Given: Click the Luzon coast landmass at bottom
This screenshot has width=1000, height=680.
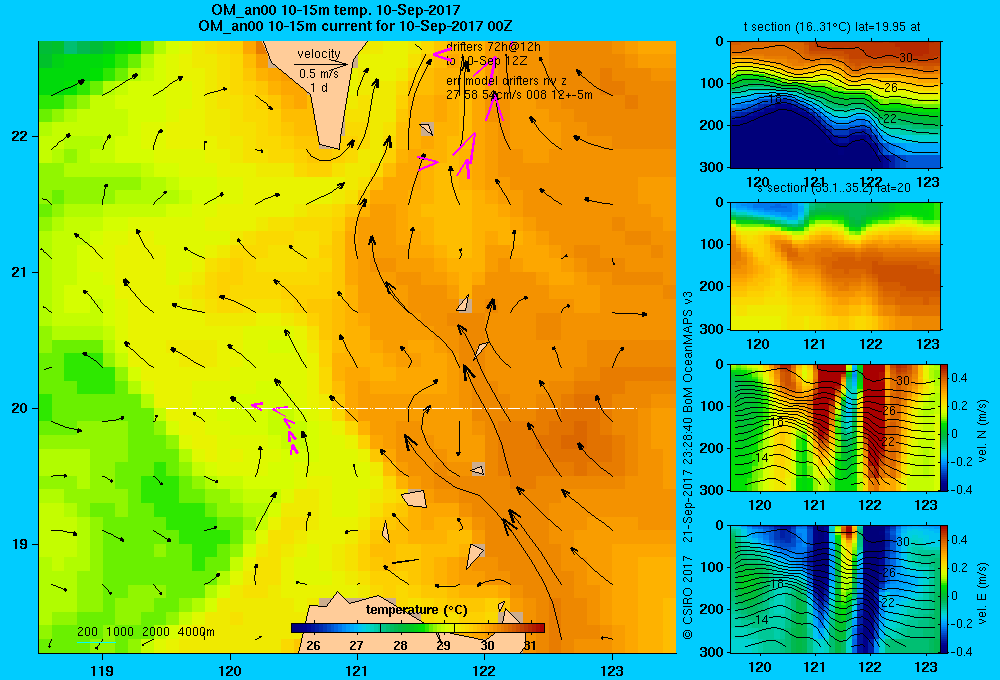Looking at the screenshot, I should pyautogui.click(x=408, y=622).
